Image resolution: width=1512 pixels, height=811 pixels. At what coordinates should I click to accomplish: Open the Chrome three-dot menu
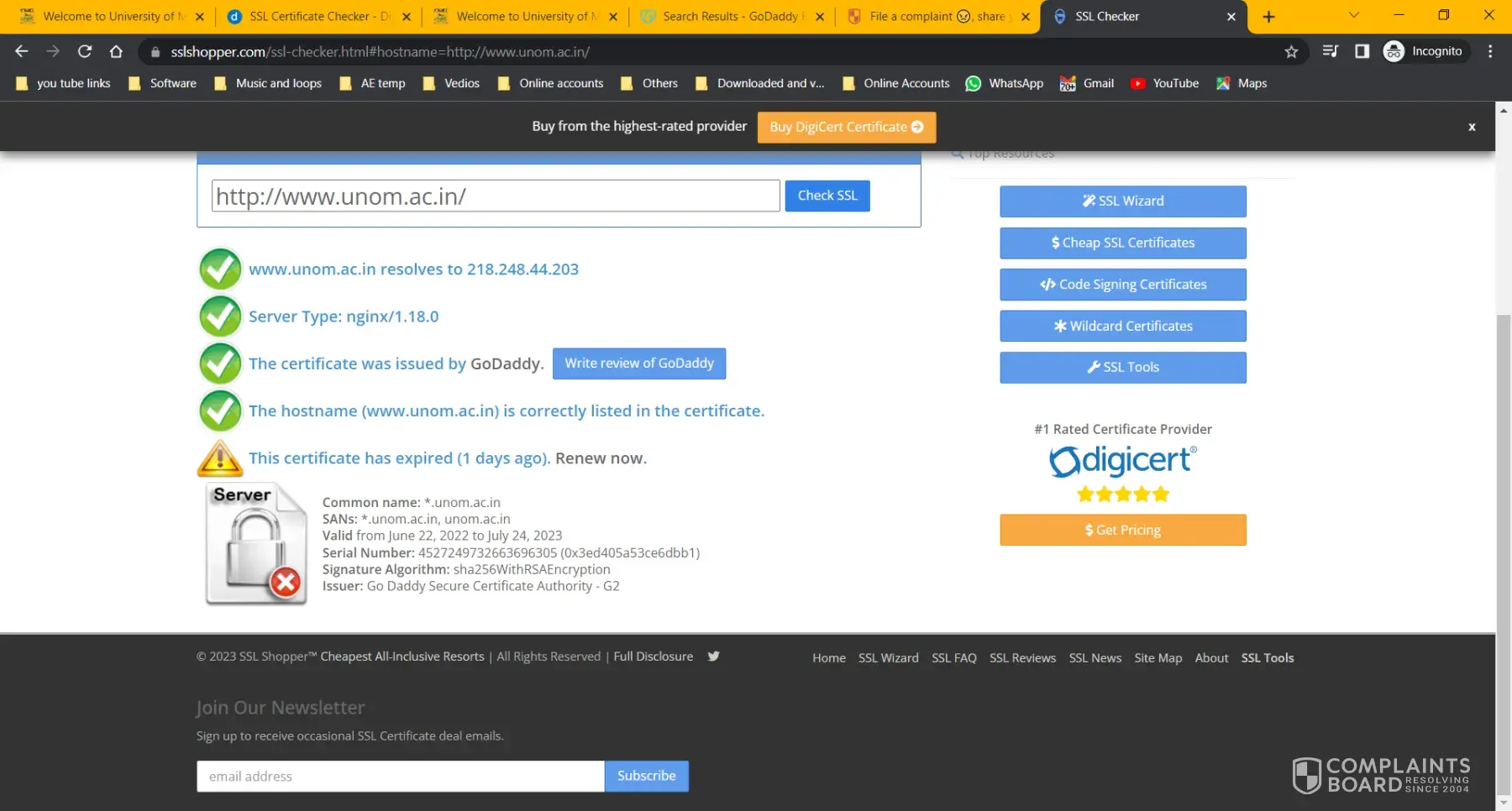1490,52
